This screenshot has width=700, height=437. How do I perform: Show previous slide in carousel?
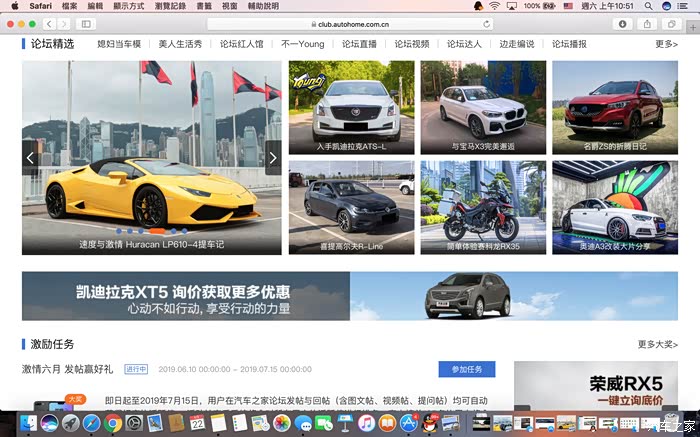(30, 157)
